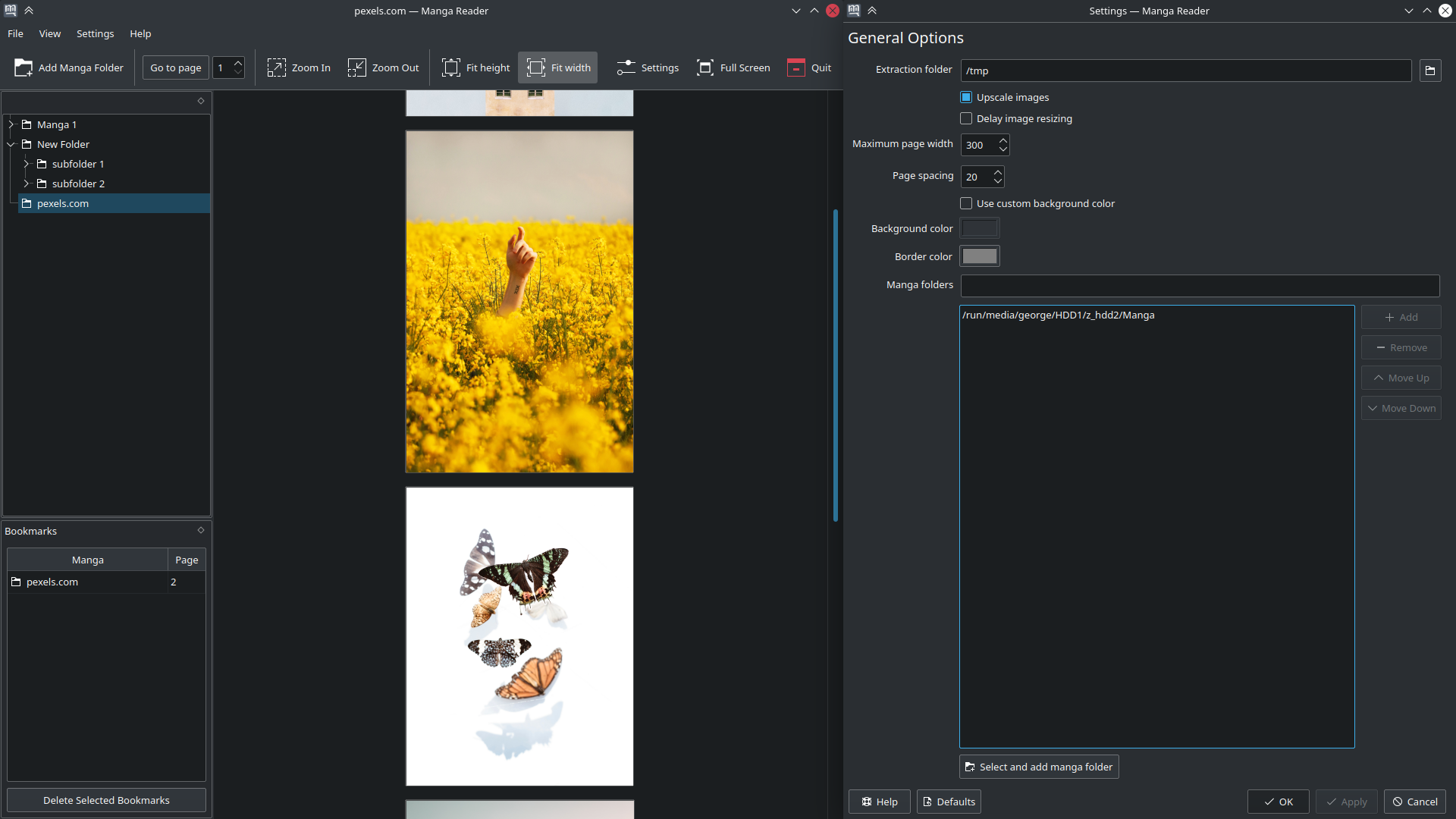
Task: Enable Use custom background color
Action: (966, 203)
